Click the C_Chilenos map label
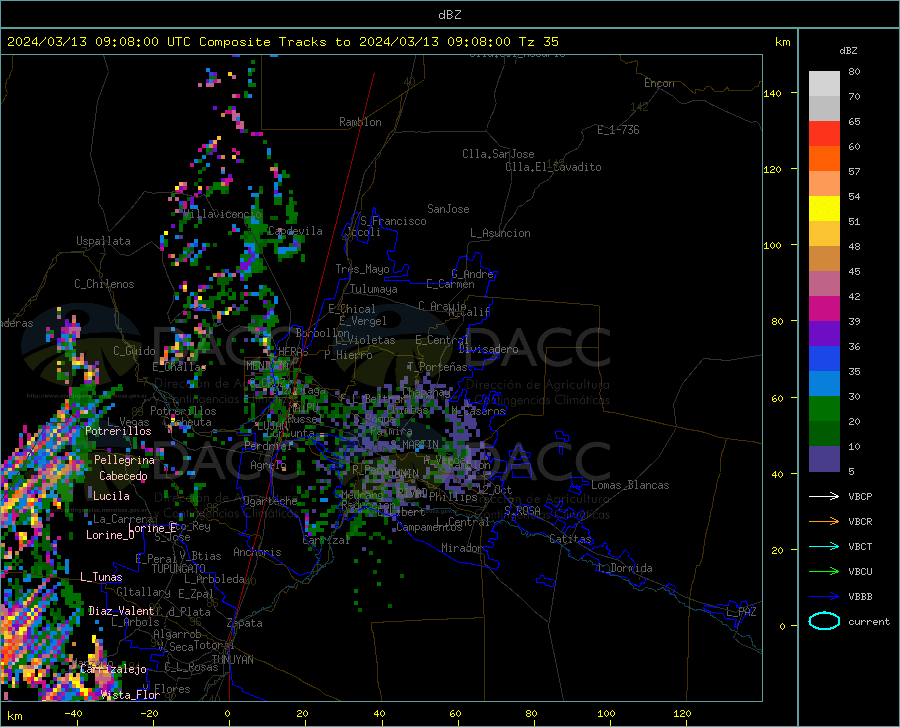The height and width of the screenshot is (727, 900). coord(104,284)
